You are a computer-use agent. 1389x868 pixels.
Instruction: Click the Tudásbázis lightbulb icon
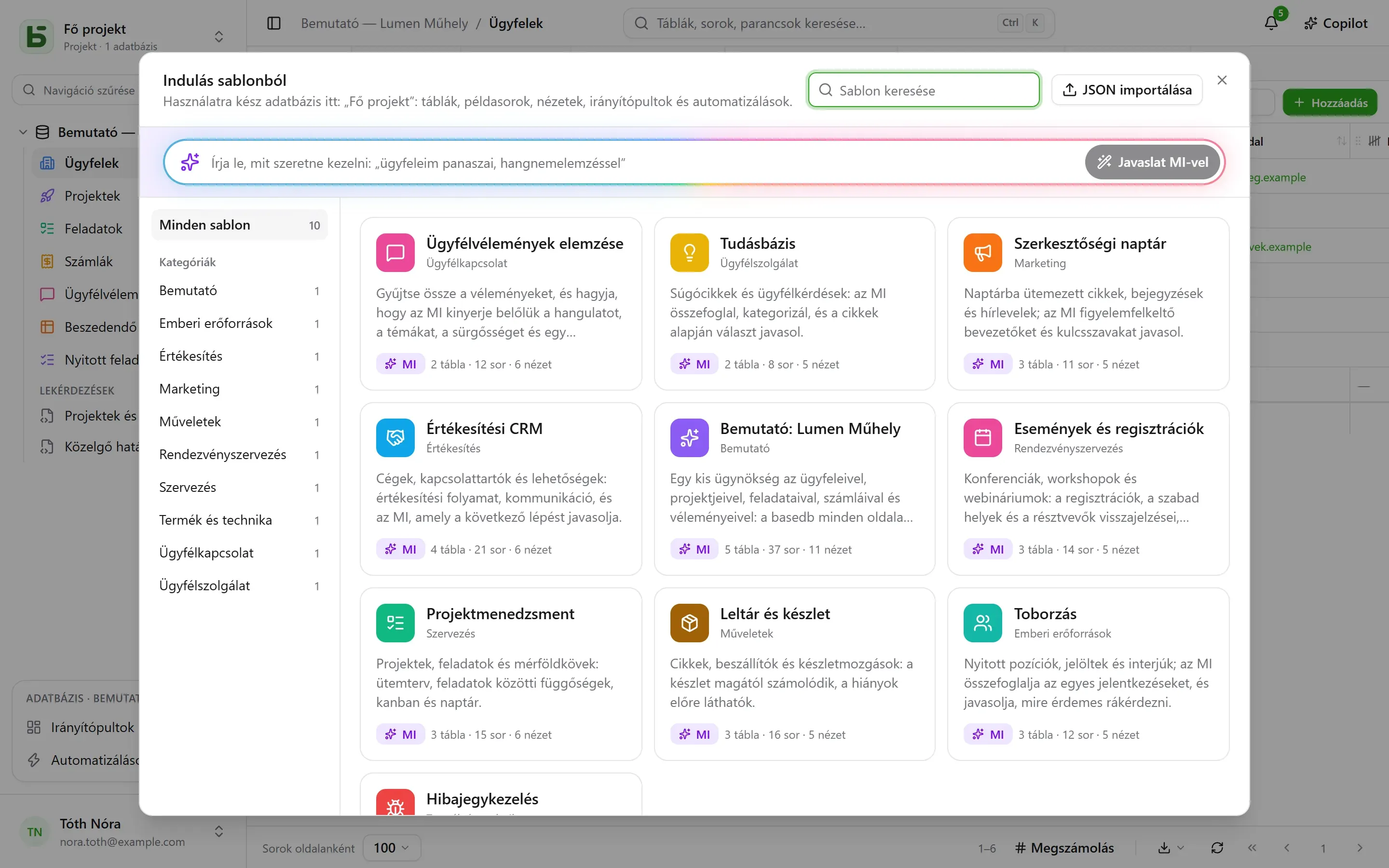[689, 253]
